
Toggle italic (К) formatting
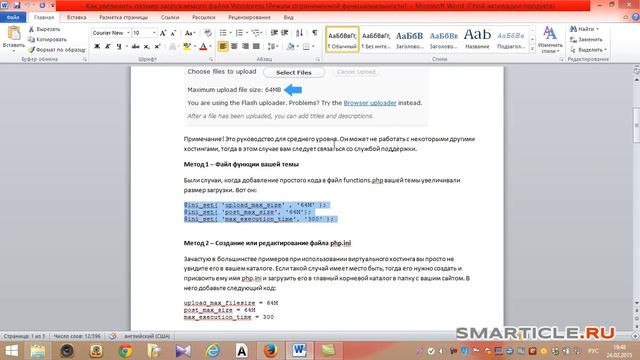point(108,47)
